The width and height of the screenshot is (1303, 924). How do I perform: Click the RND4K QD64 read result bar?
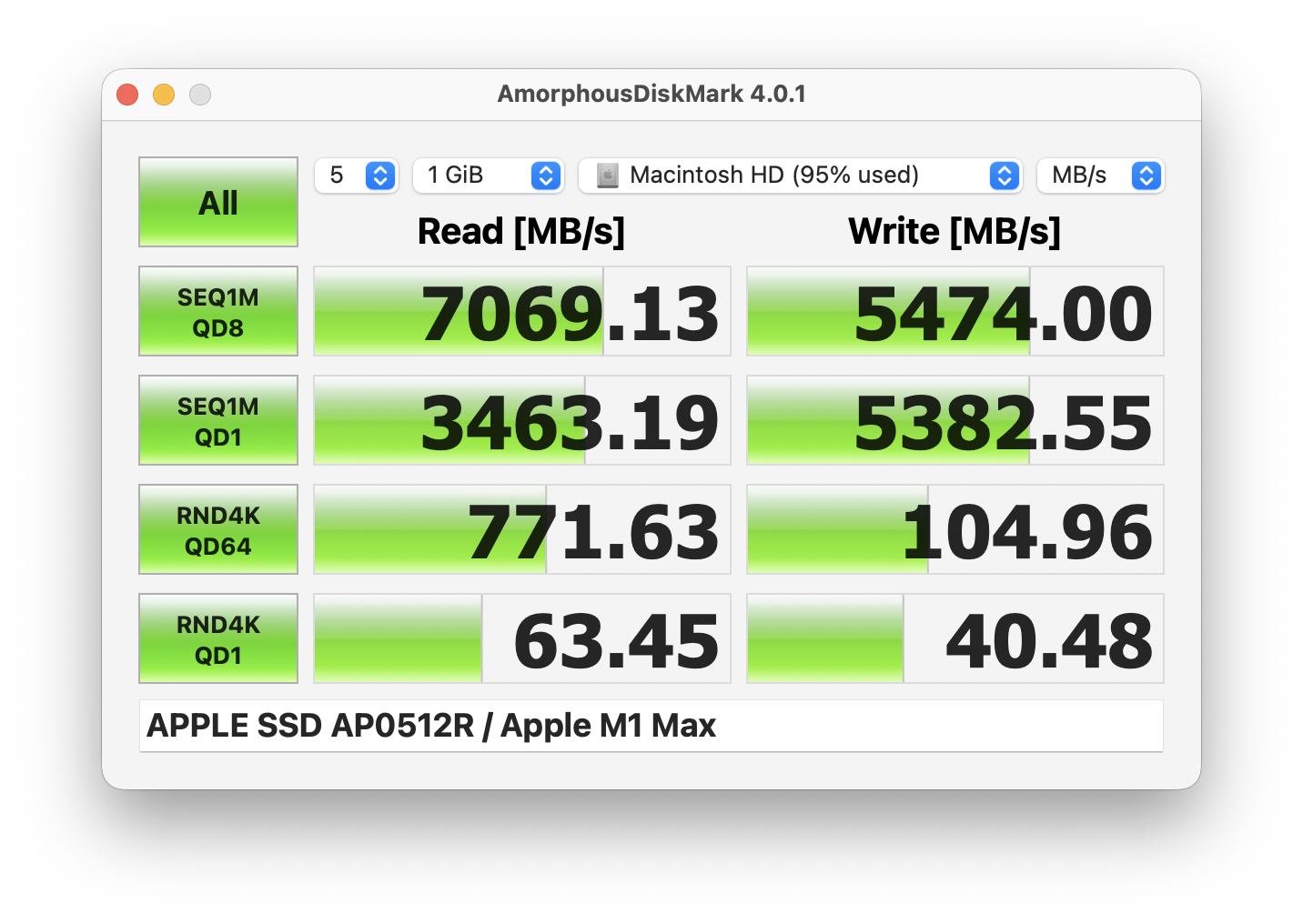point(521,529)
